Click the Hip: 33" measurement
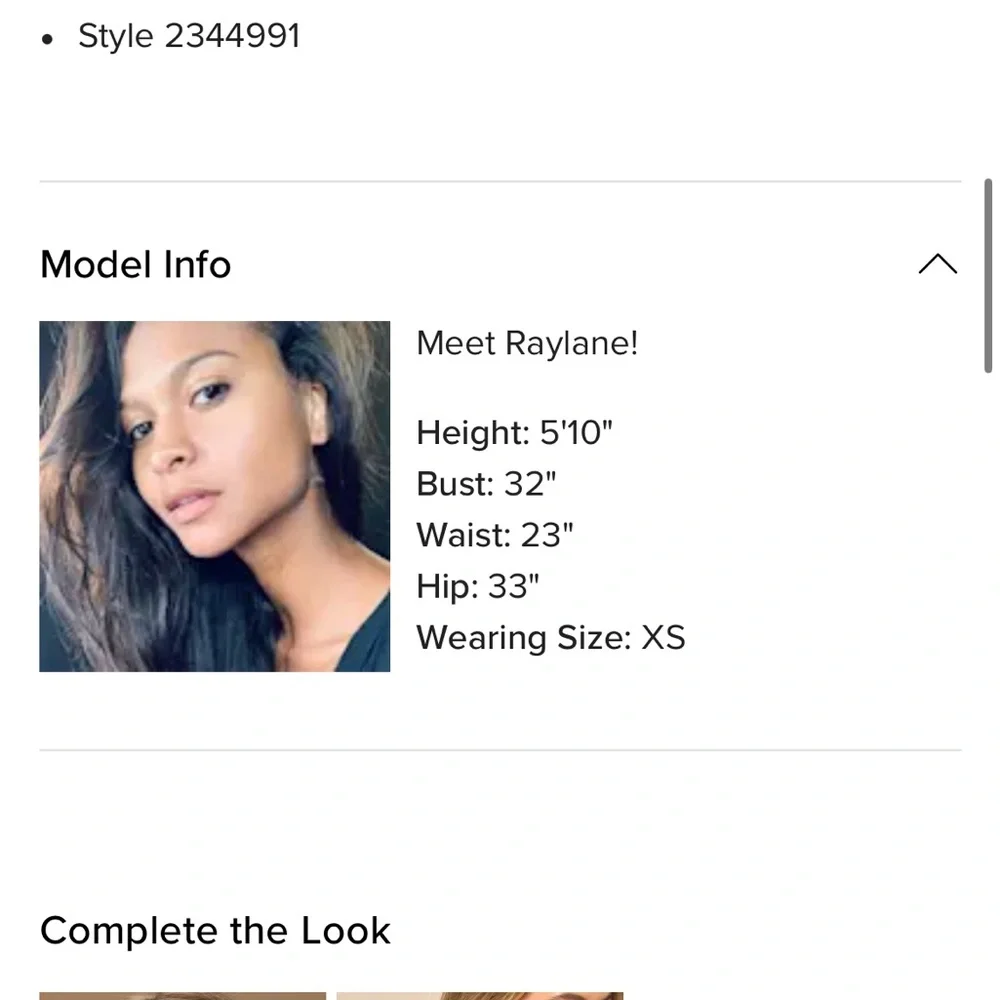1000x1000 pixels. point(478,586)
